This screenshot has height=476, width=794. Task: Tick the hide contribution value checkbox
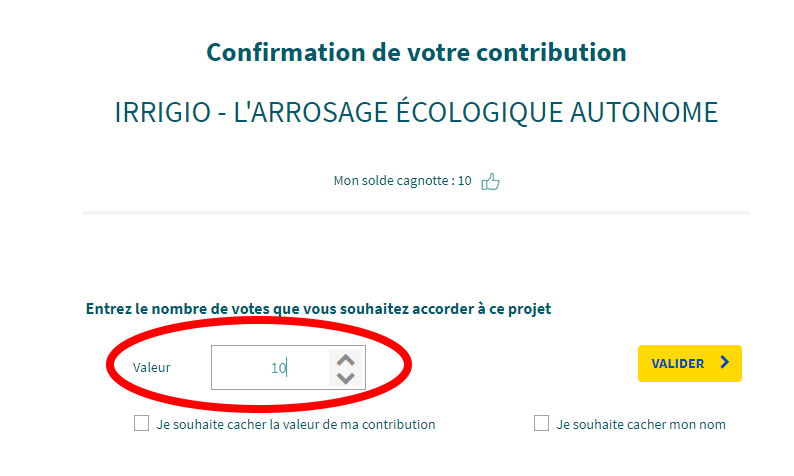coord(141,423)
